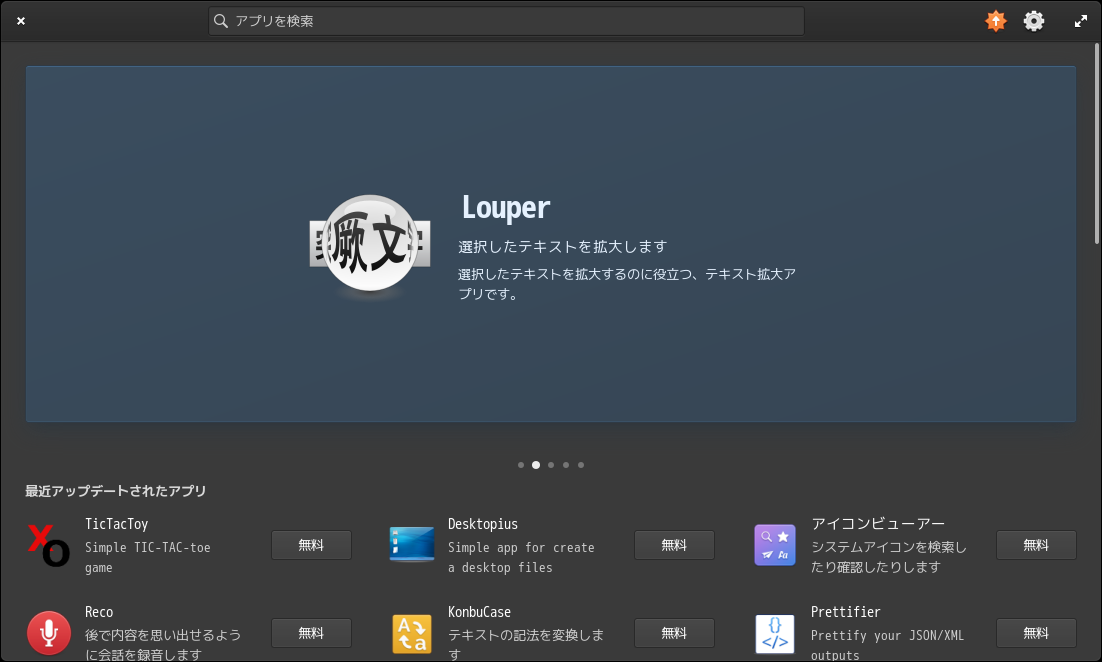Image resolution: width=1102 pixels, height=662 pixels.
Task: Click the 無料 button for Desktopius
Action: pos(674,545)
